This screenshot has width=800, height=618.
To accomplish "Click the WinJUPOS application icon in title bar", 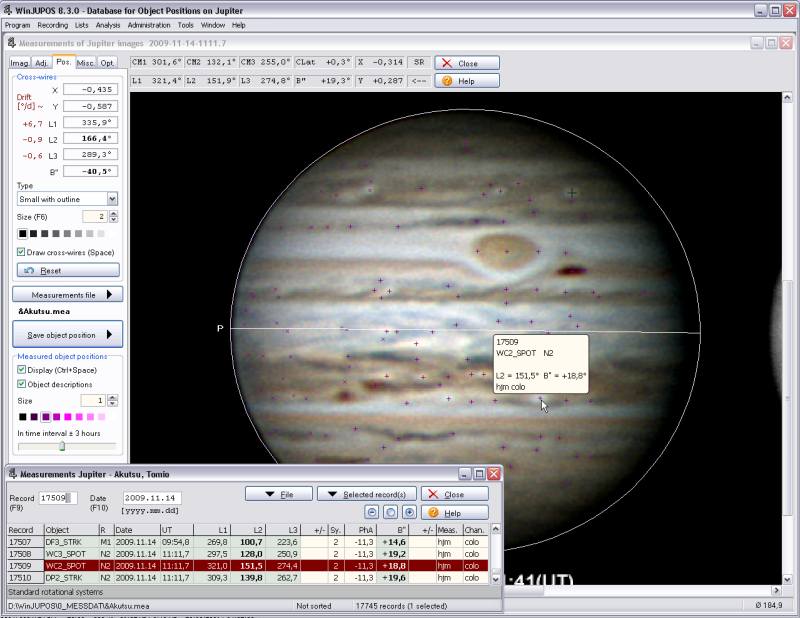I will [8, 10].
